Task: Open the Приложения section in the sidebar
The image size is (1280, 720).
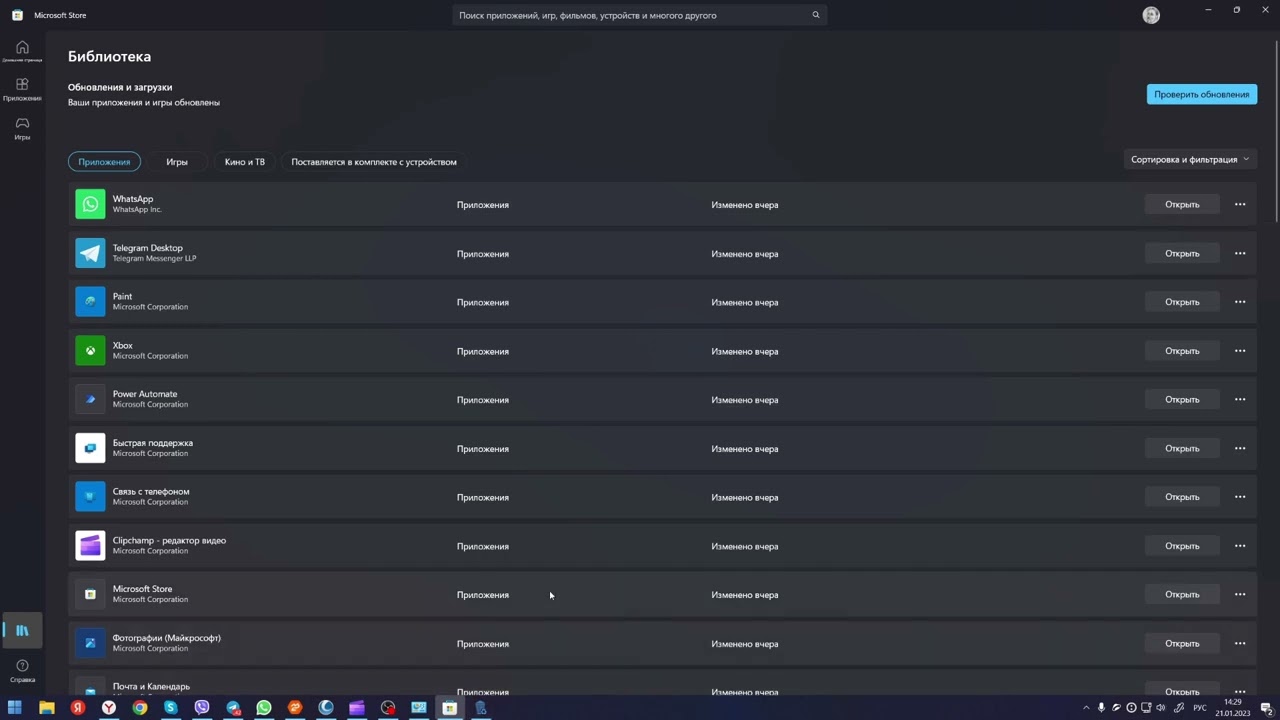Action: pos(22,89)
